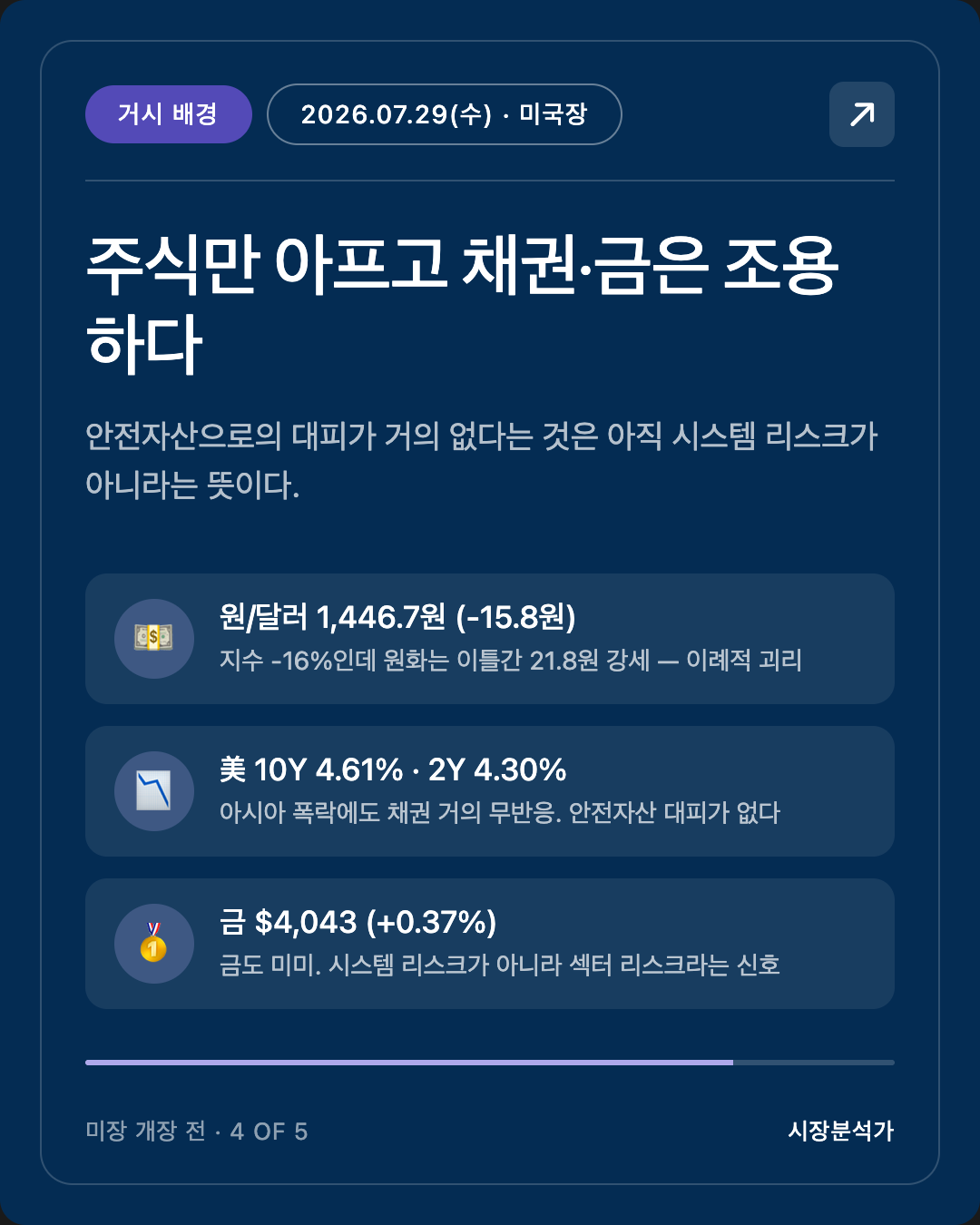Open the arrow link icon top right
This screenshot has width=980, height=1225.
pos(862,114)
